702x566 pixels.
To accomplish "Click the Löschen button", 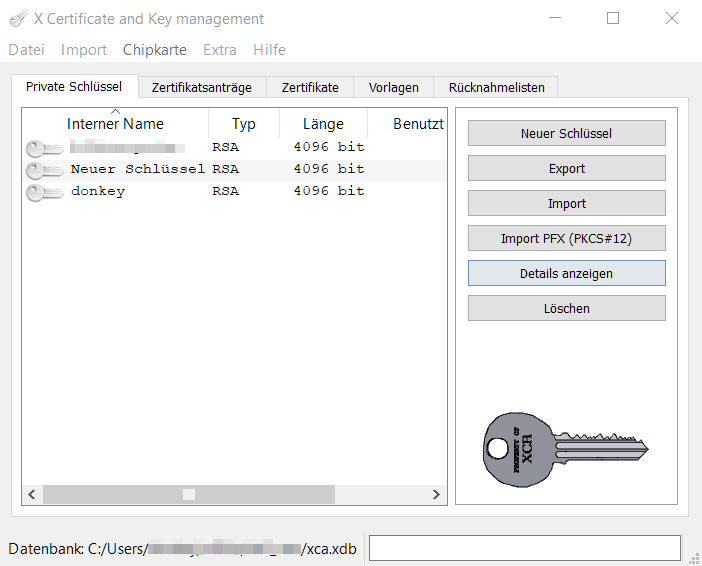I will pyautogui.click(x=566, y=309).
